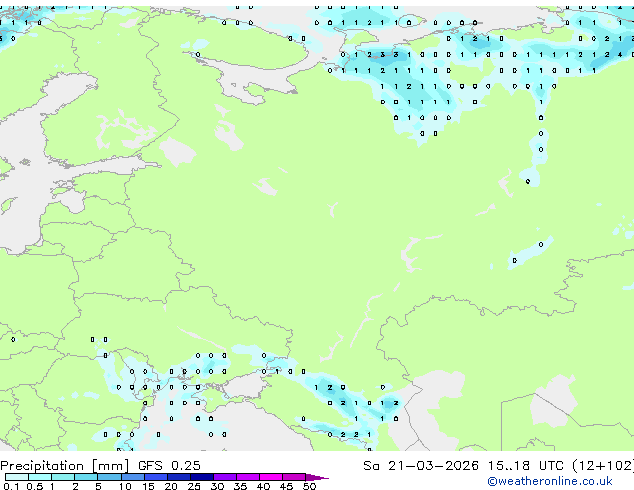Click the '45' legend scale label
Image resolution: width=634 pixels, height=490 pixels.
[x=286, y=486]
